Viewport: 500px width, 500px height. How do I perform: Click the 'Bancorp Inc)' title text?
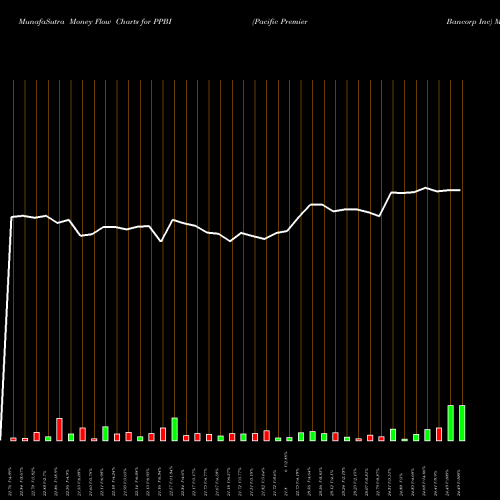point(469,22)
